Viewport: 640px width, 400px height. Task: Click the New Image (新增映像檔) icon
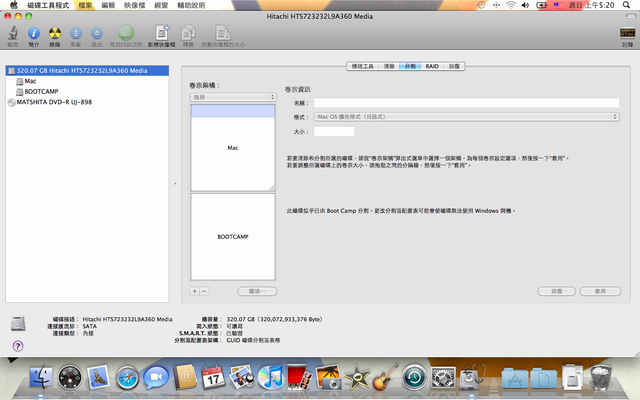[x=162, y=33]
